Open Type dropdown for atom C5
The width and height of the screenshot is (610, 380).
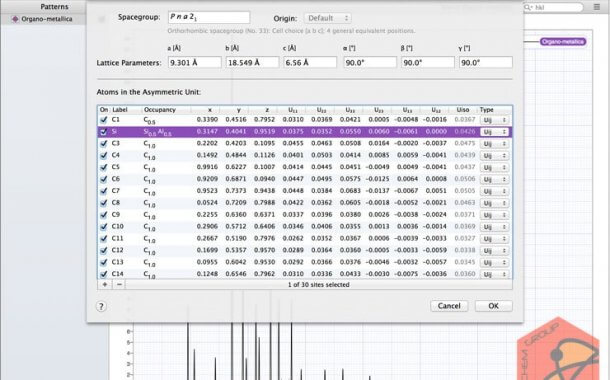(x=494, y=168)
